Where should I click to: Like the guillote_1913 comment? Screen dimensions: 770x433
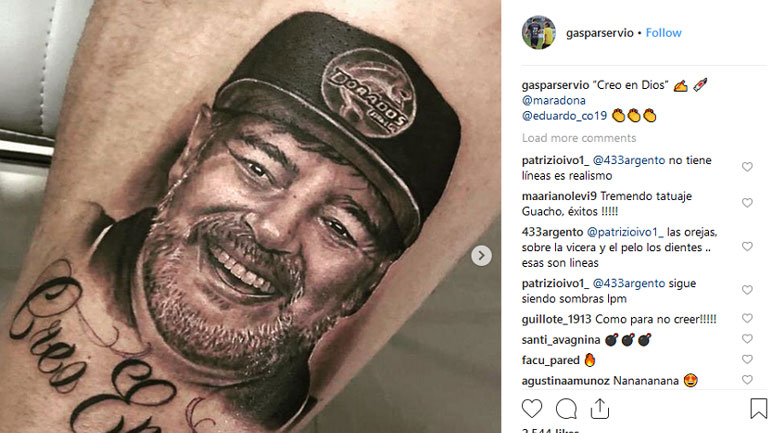(x=747, y=318)
